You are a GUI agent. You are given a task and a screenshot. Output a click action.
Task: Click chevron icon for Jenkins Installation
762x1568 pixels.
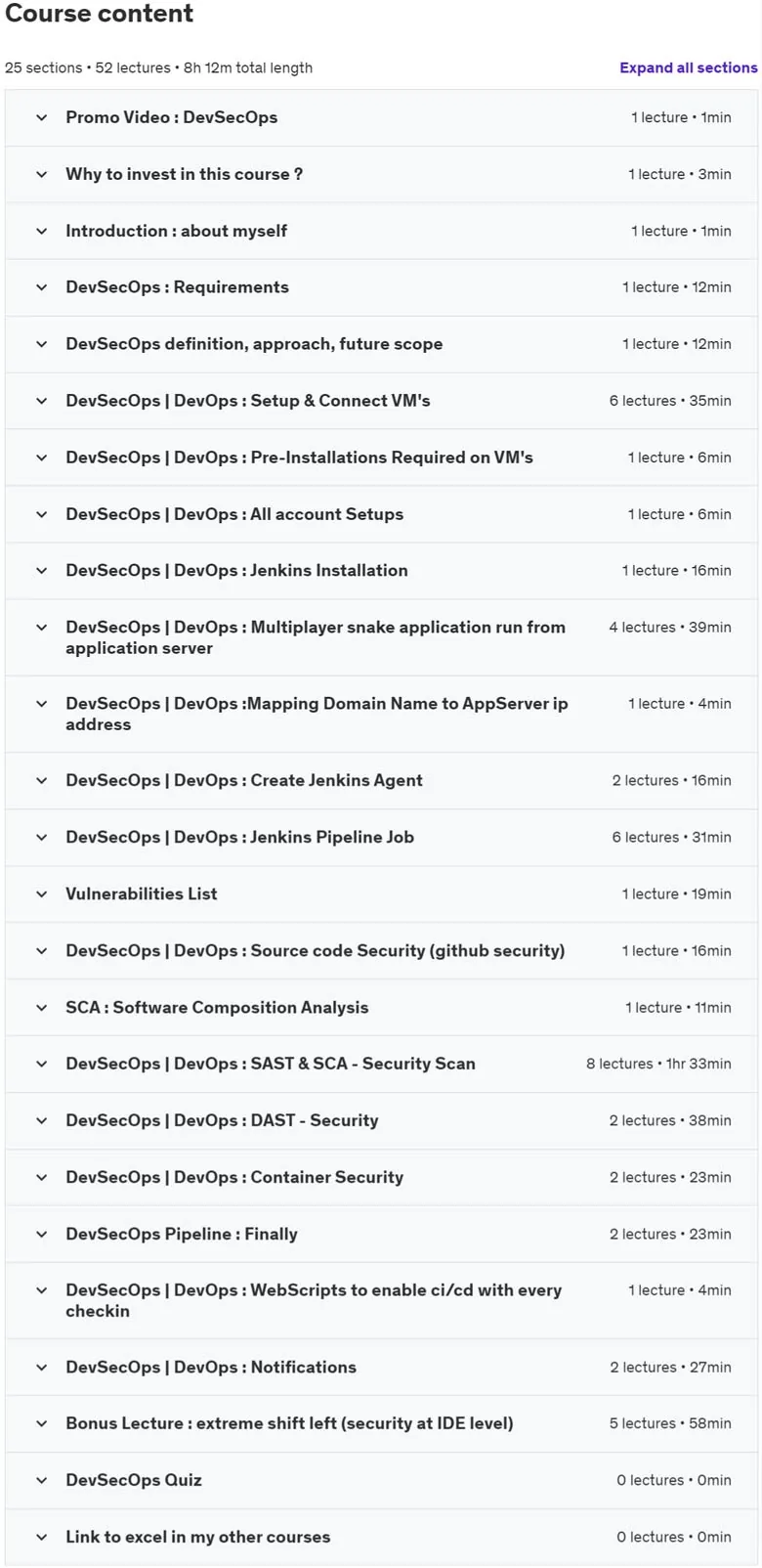[x=41, y=571]
